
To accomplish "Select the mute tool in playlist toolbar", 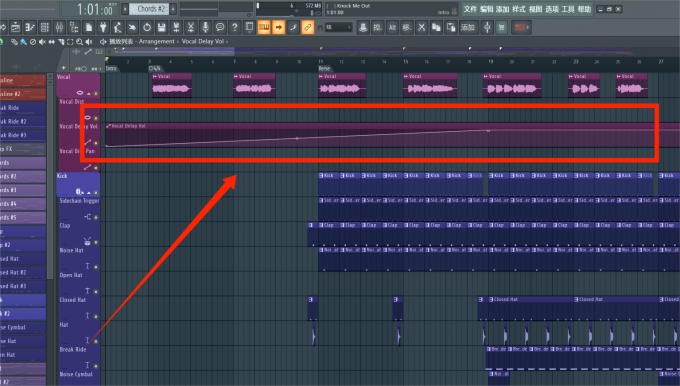I will [x=42, y=42].
